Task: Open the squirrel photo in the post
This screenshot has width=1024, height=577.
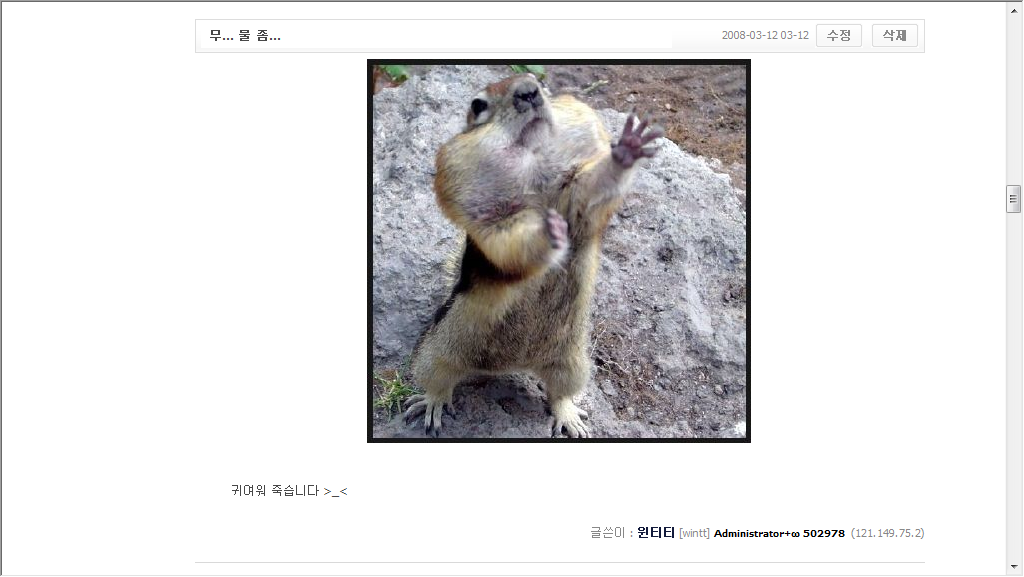Action: coord(559,251)
